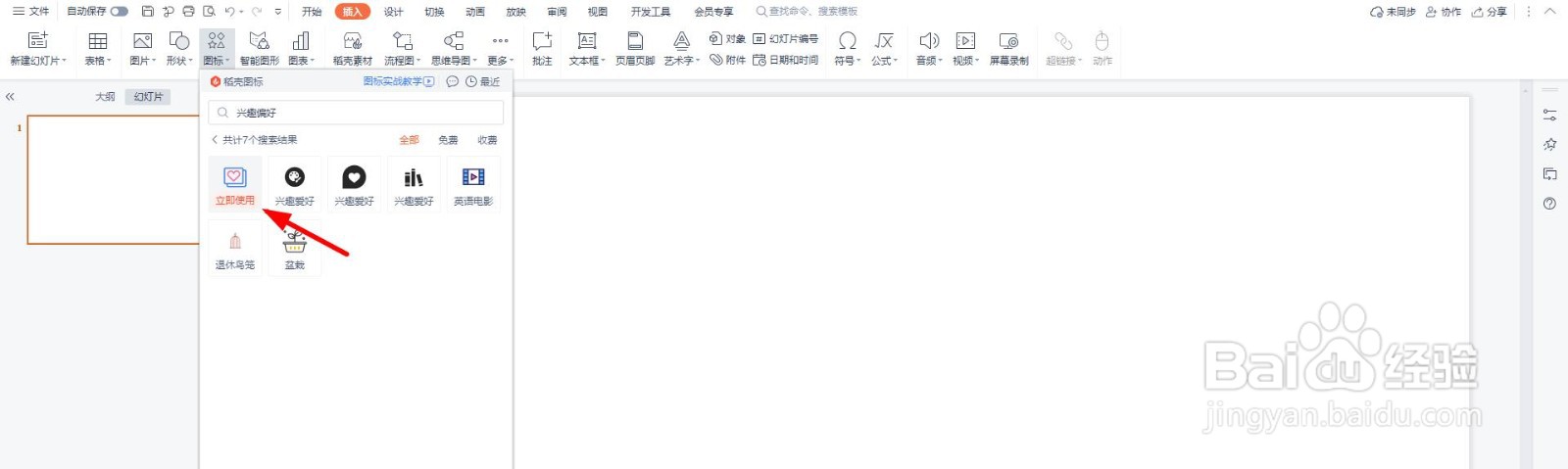Select the books 兴趣爱好 icon
Image resolution: width=1568 pixels, height=469 pixels.
[x=414, y=183]
